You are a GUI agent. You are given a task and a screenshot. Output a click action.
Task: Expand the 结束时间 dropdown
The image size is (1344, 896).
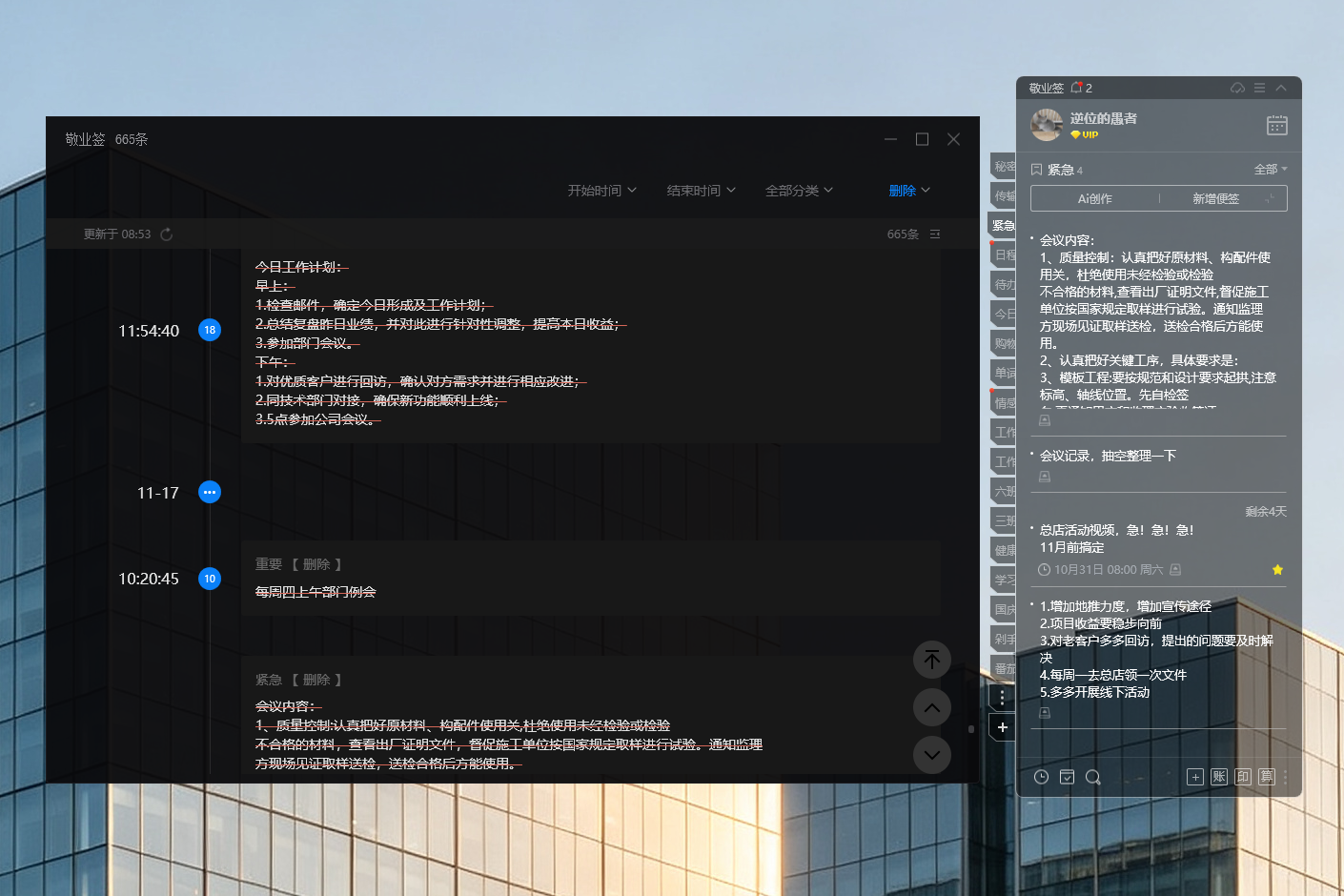click(702, 191)
